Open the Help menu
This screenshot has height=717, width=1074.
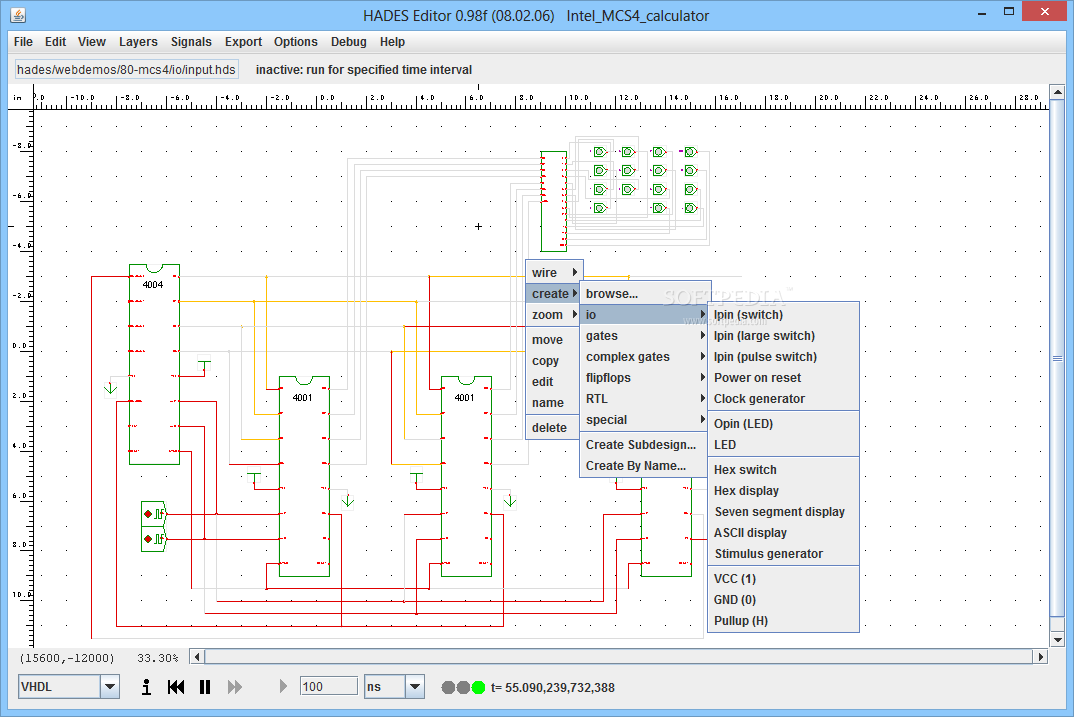pyautogui.click(x=392, y=42)
